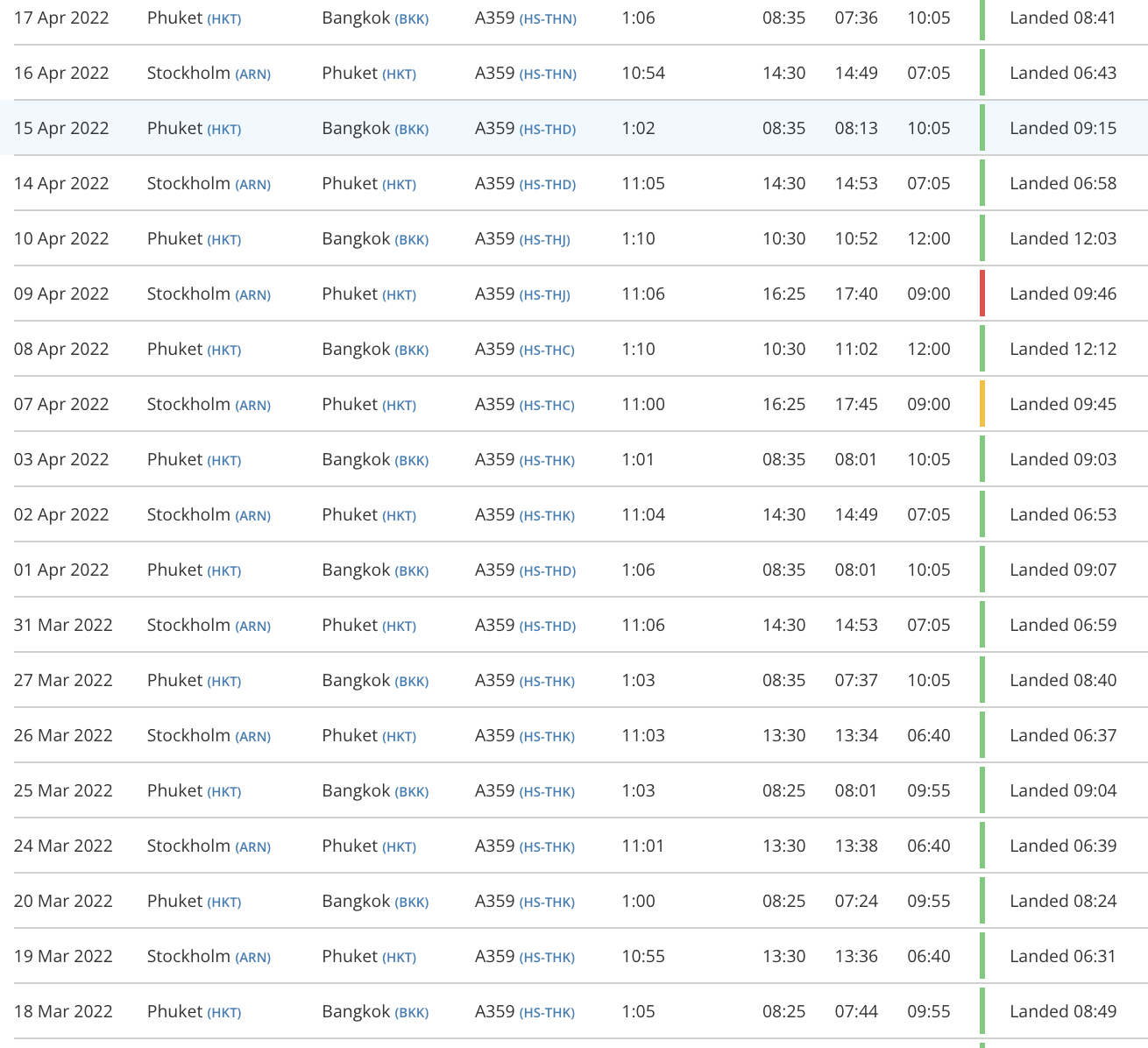Open the ARN link in the 24 Mar 2022 row

click(x=252, y=847)
